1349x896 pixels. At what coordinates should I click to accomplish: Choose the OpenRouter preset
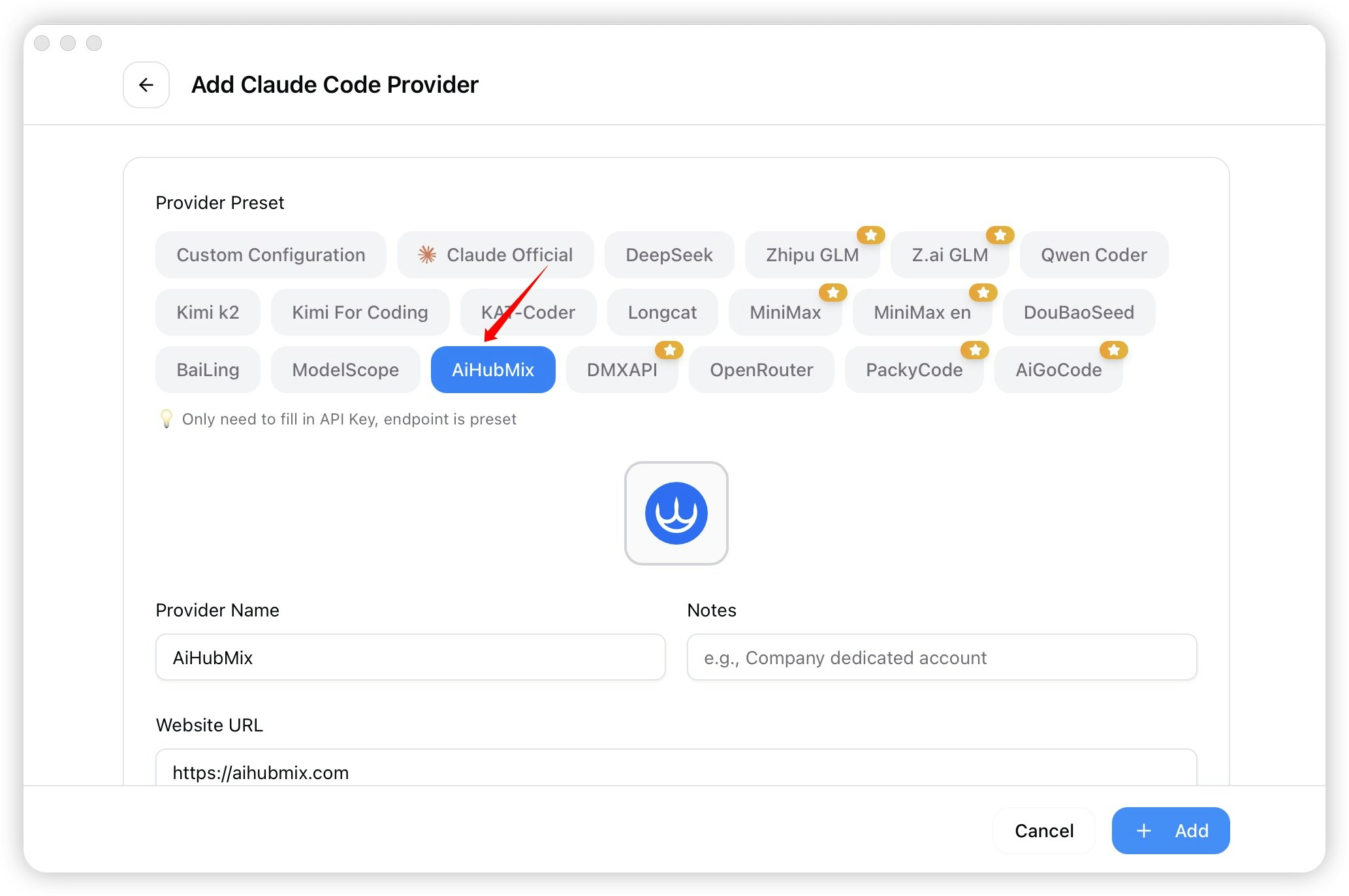pos(761,370)
